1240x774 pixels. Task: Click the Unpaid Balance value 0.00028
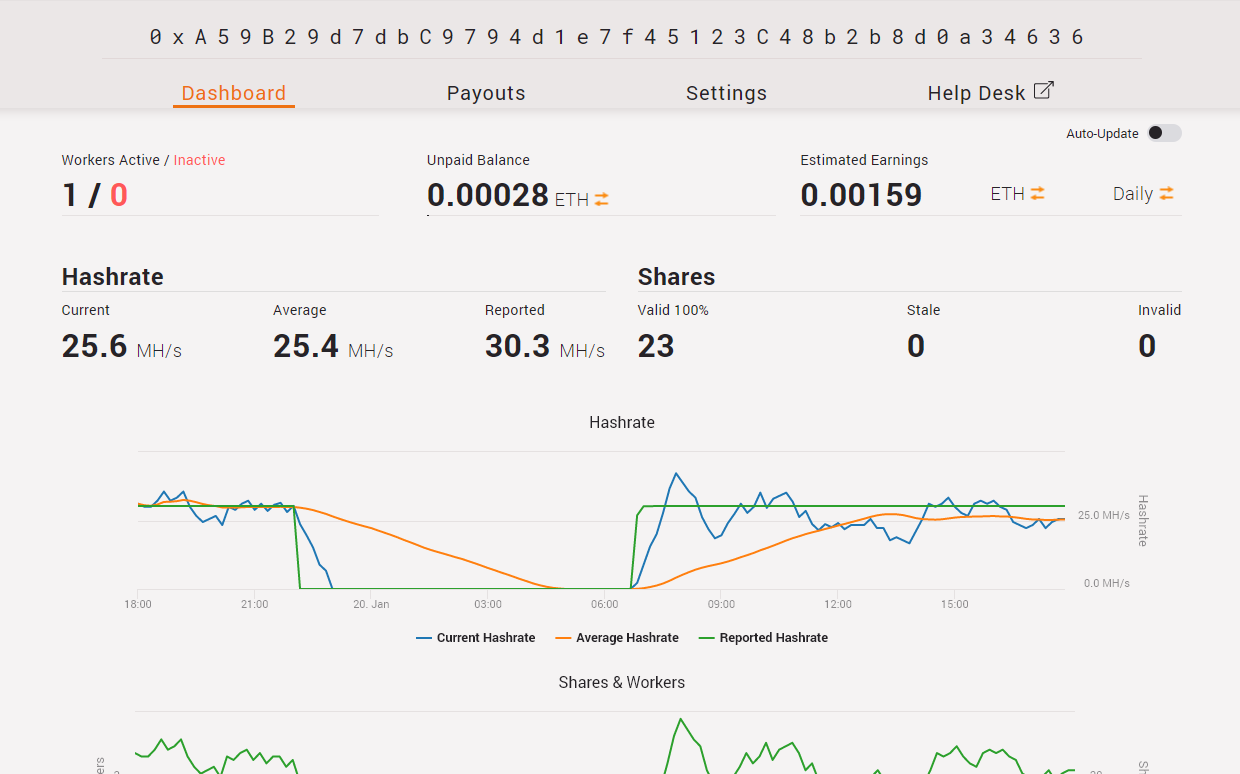(x=488, y=195)
